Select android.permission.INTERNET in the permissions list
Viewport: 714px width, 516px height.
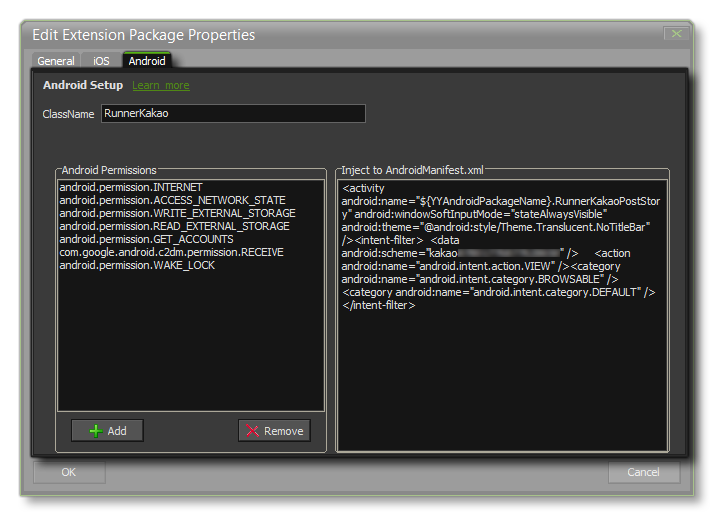131,188
